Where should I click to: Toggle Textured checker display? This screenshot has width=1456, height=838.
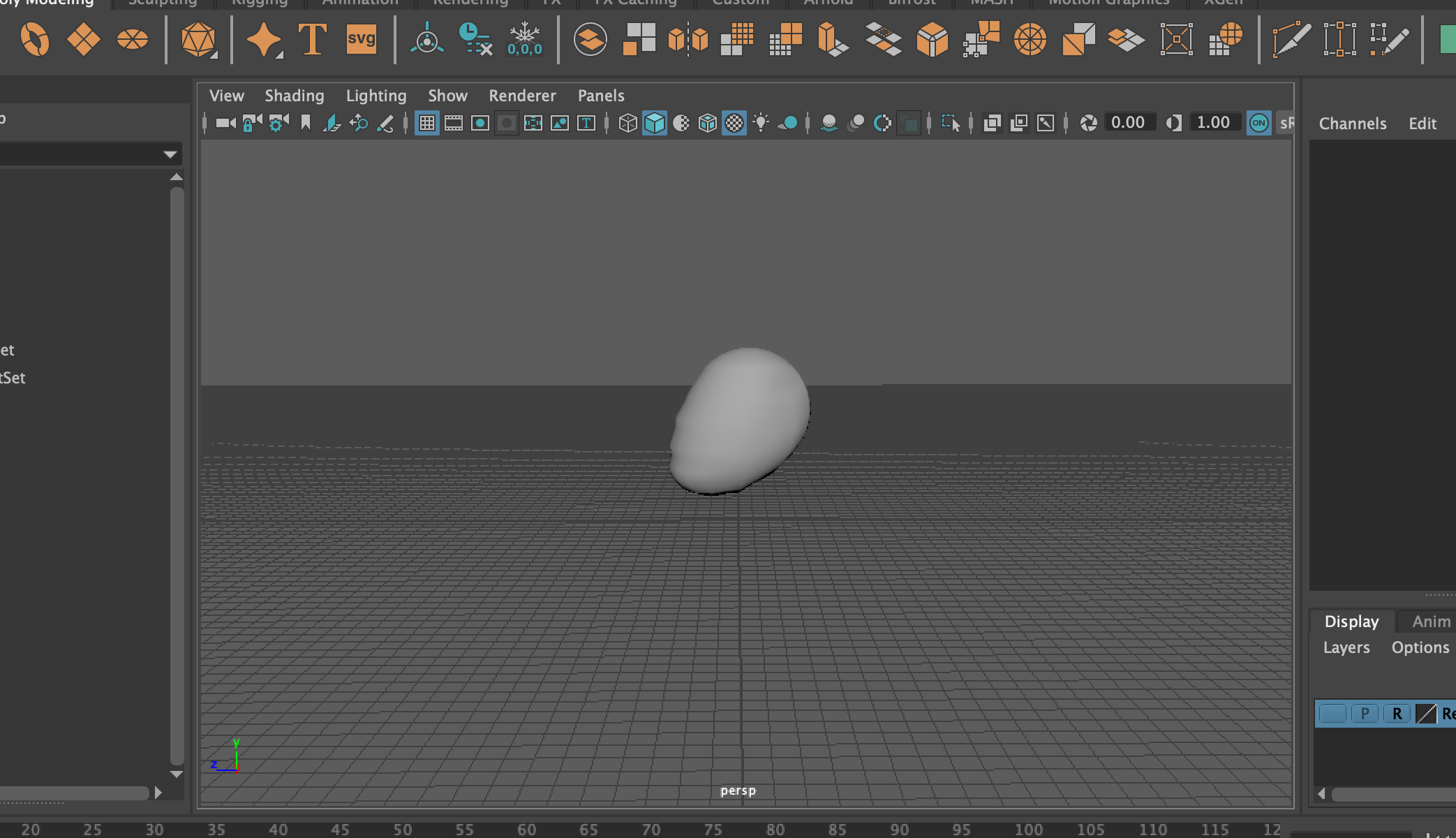pos(734,123)
